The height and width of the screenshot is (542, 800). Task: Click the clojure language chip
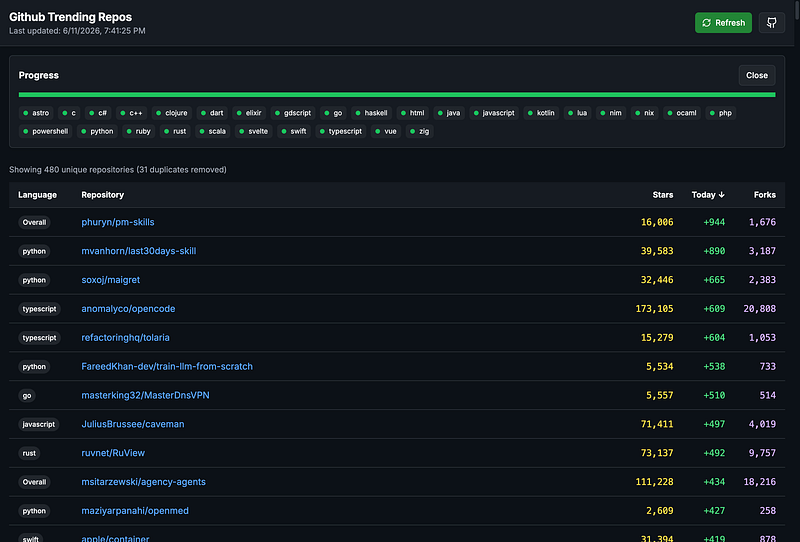pyautogui.click(x=171, y=113)
